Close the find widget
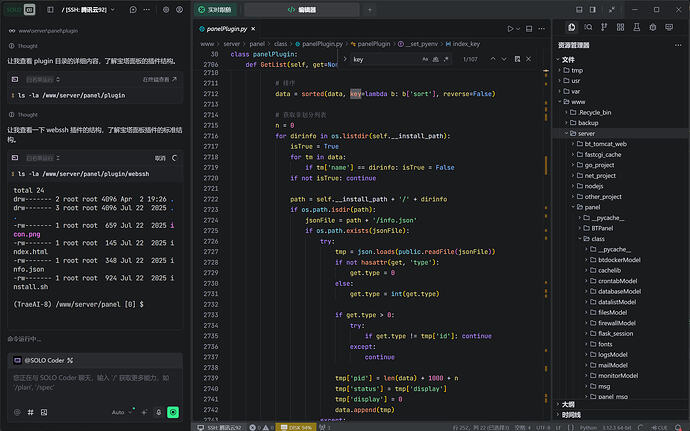The height and width of the screenshot is (431, 690). point(529,59)
